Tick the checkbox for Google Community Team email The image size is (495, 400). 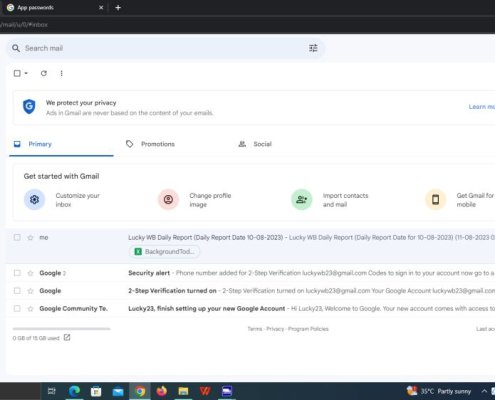[x=17, y=308]
